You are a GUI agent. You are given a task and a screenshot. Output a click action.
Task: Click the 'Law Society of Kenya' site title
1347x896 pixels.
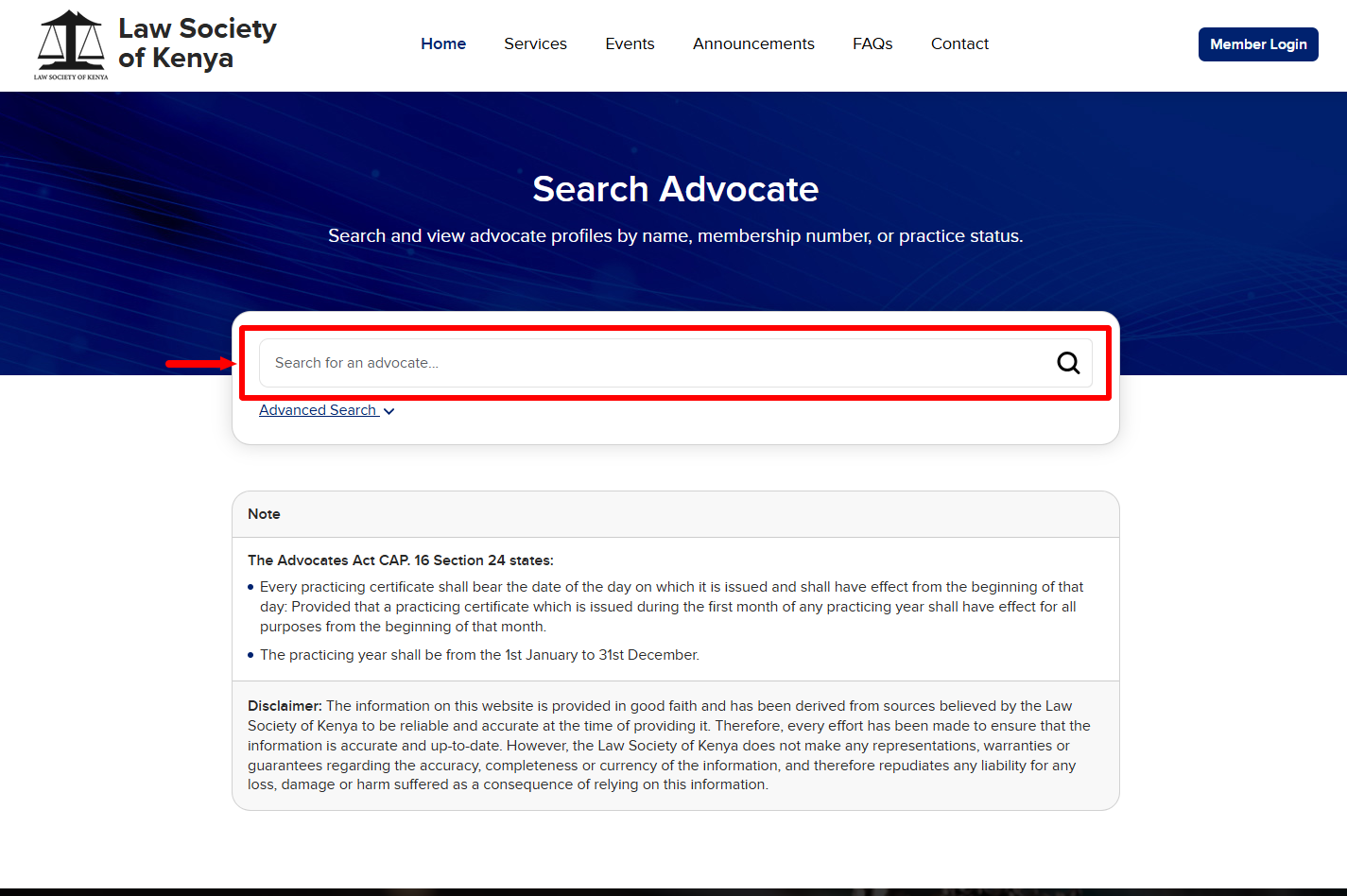point(198,43)
